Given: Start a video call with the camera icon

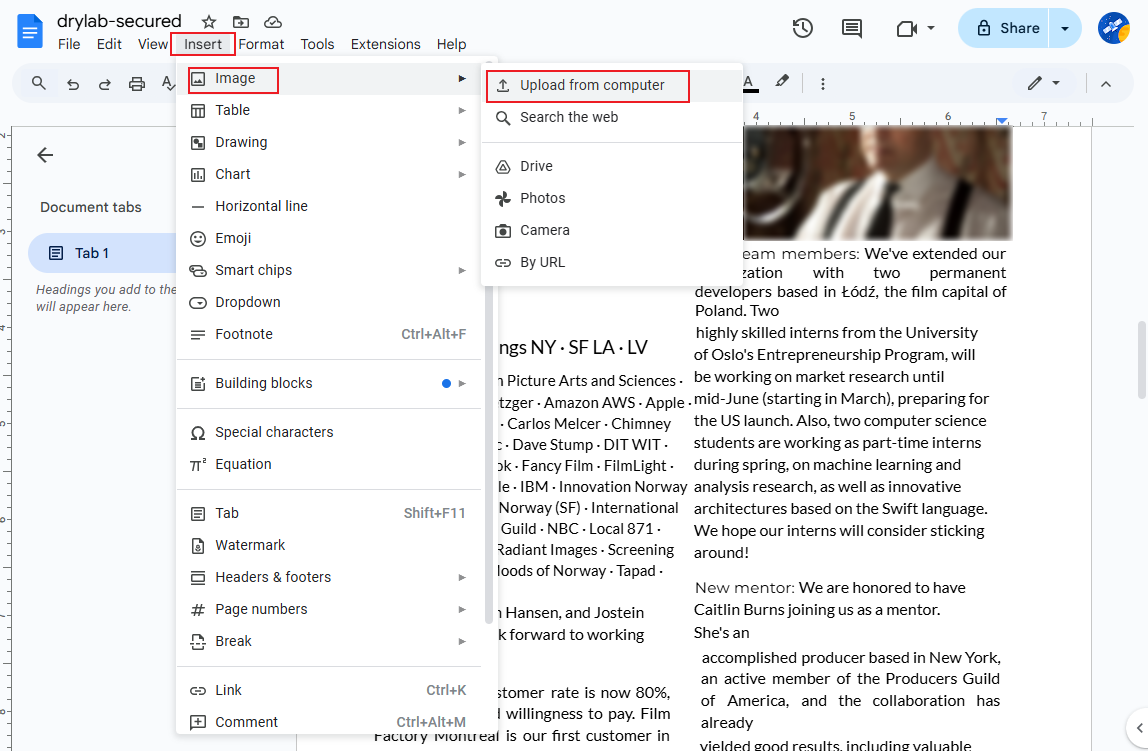Looking at the screenshot, I should click(906, 29).
